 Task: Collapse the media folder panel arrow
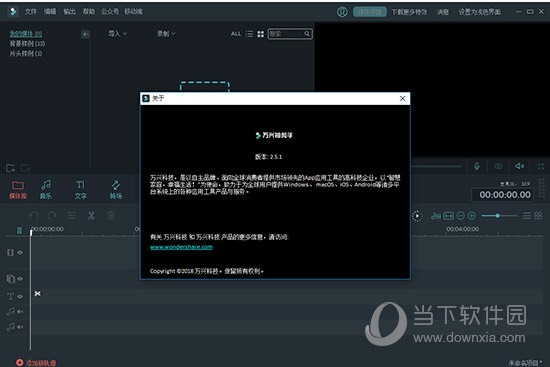click(85, 34)
